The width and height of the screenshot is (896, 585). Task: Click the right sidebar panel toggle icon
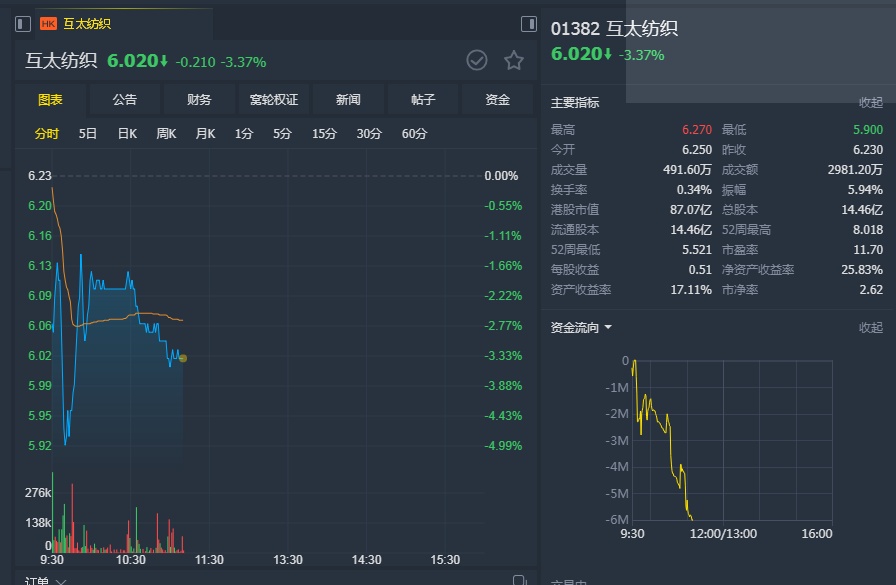[529, 24]
